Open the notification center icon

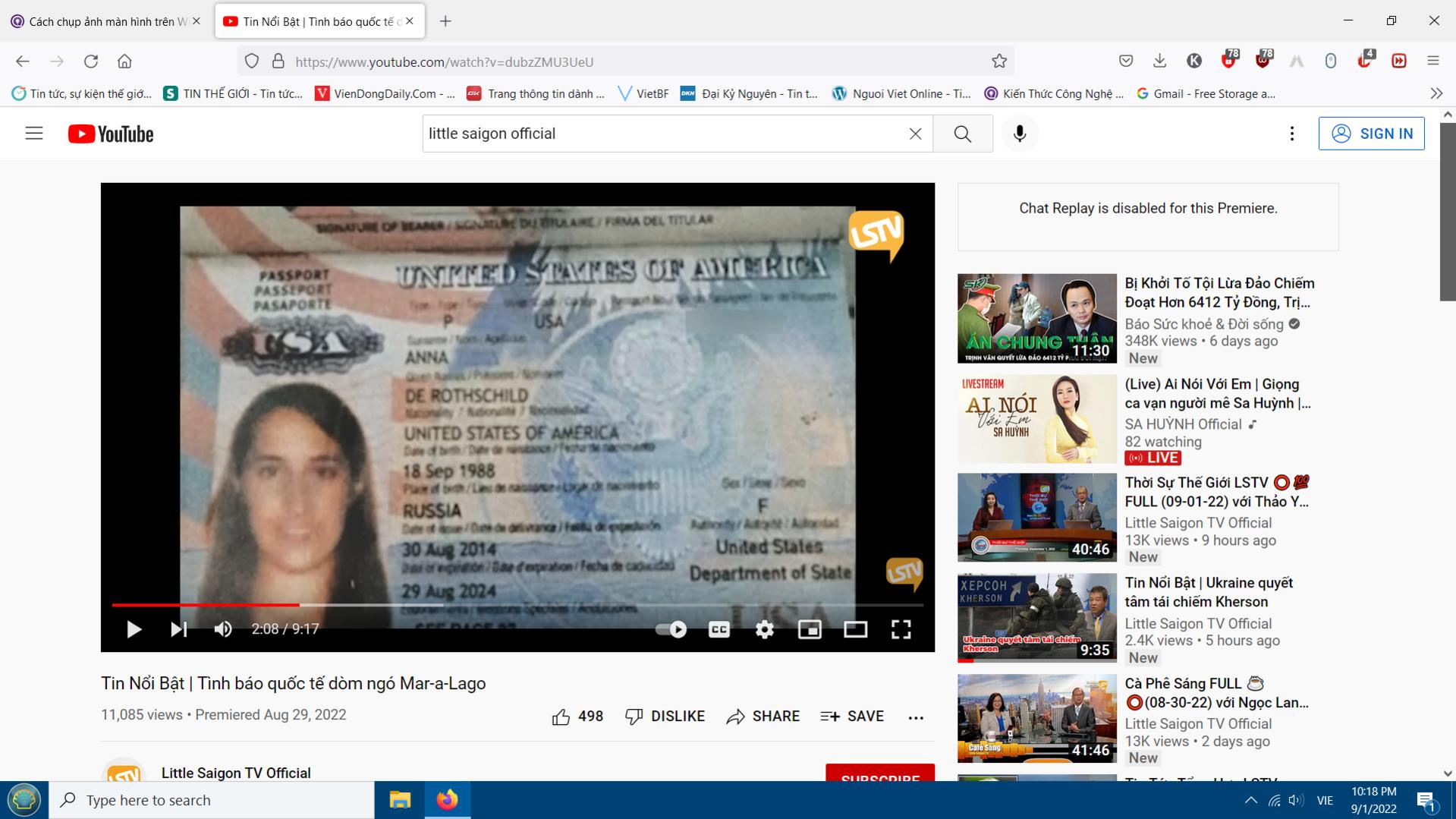point(1426,800)
